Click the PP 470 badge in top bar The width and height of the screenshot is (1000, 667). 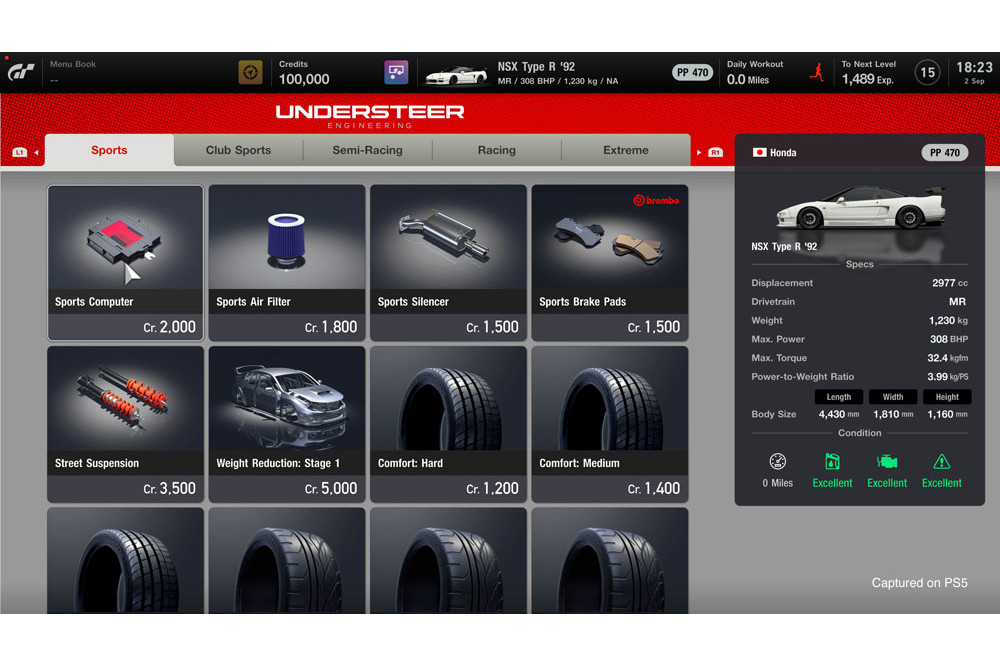point(692,73)
